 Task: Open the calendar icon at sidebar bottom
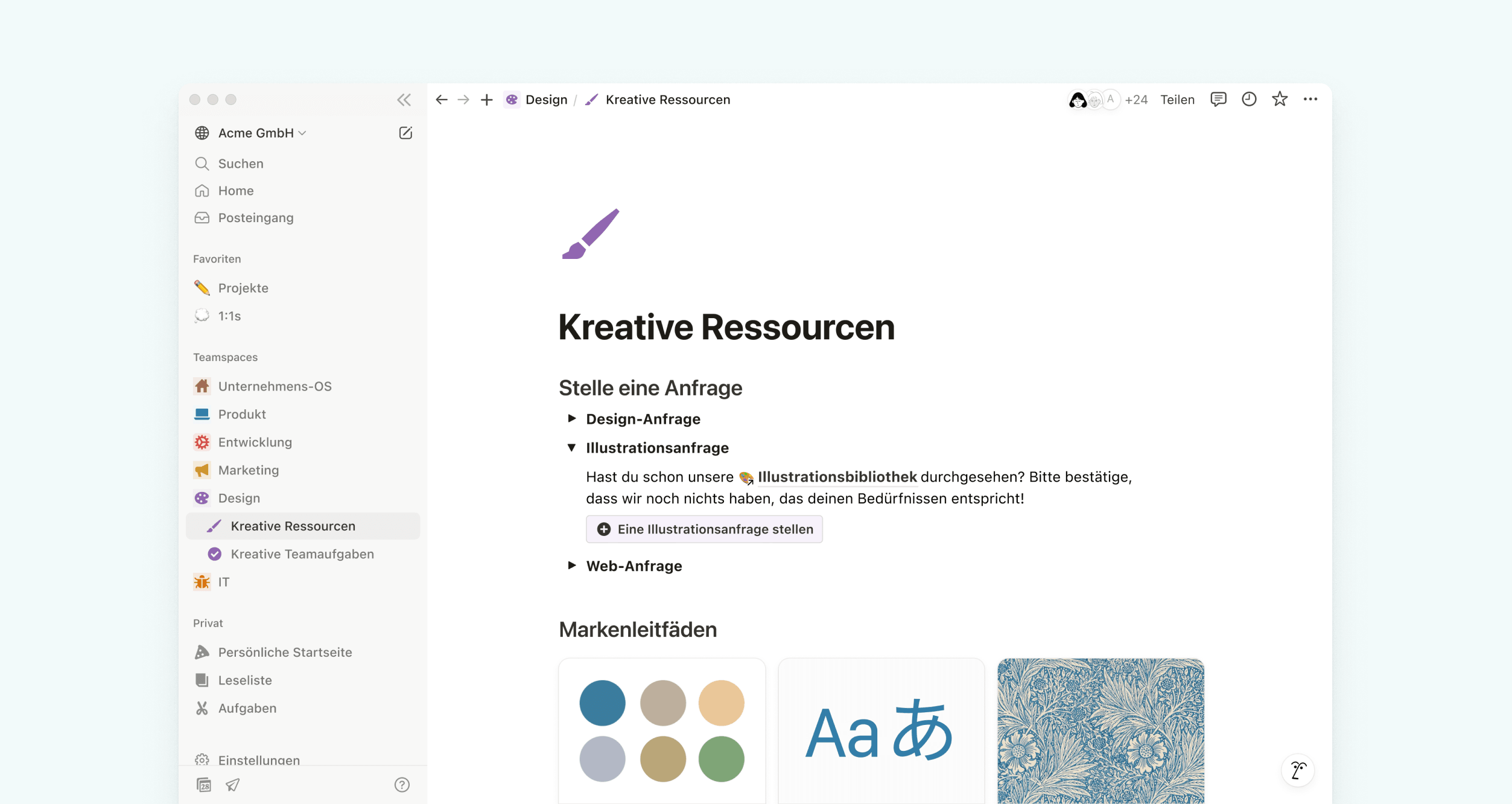click(204, 785)
